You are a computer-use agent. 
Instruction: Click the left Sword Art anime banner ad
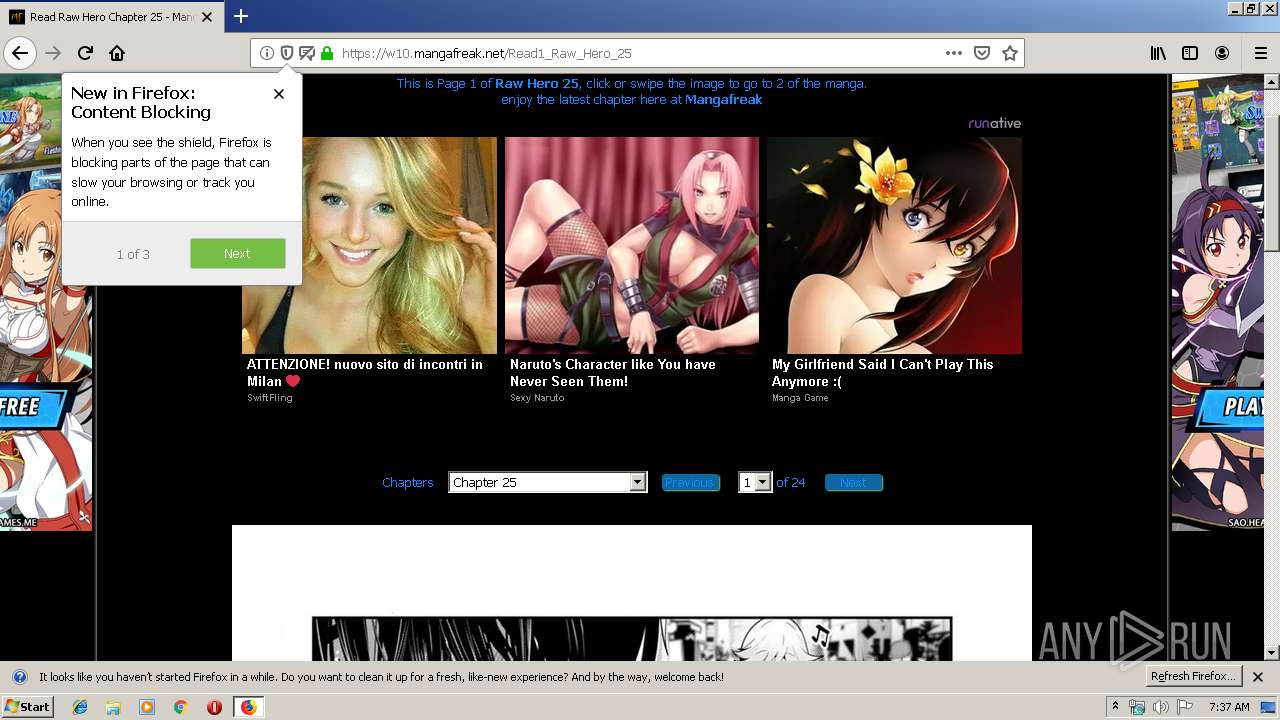pos(46,302)
